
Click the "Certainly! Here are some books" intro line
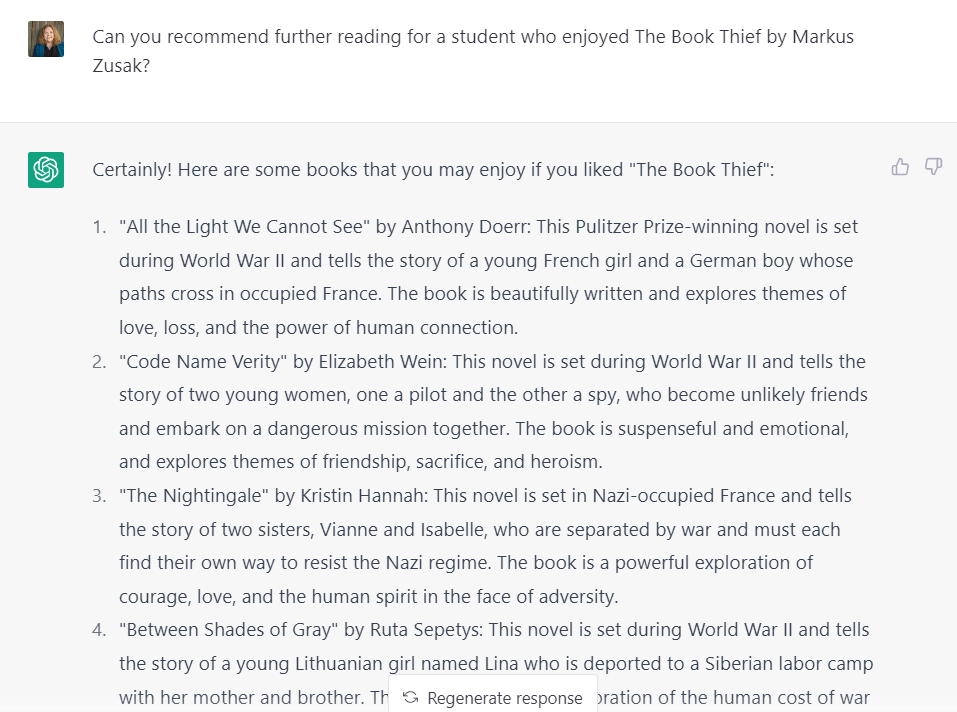click(x=433, y=170)
